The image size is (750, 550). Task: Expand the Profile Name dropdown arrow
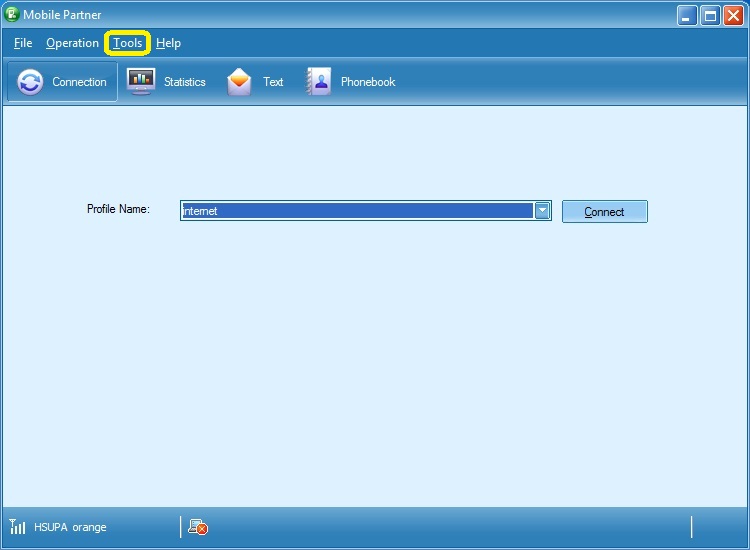point(542,210)
